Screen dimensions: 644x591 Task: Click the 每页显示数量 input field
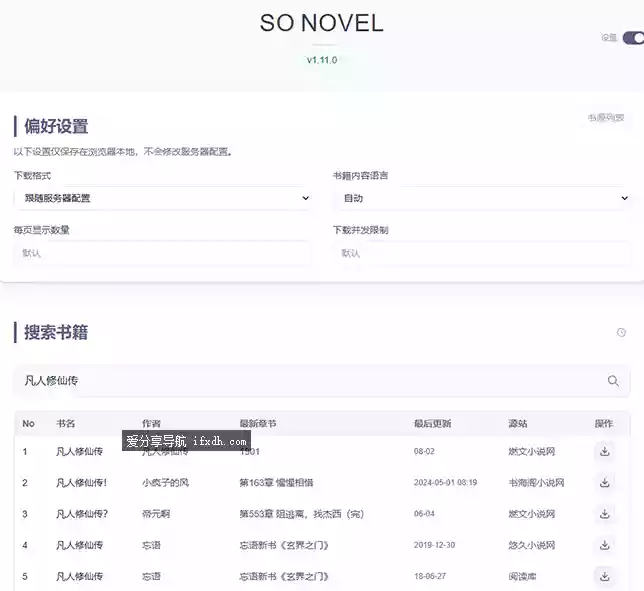pos(163,253)
